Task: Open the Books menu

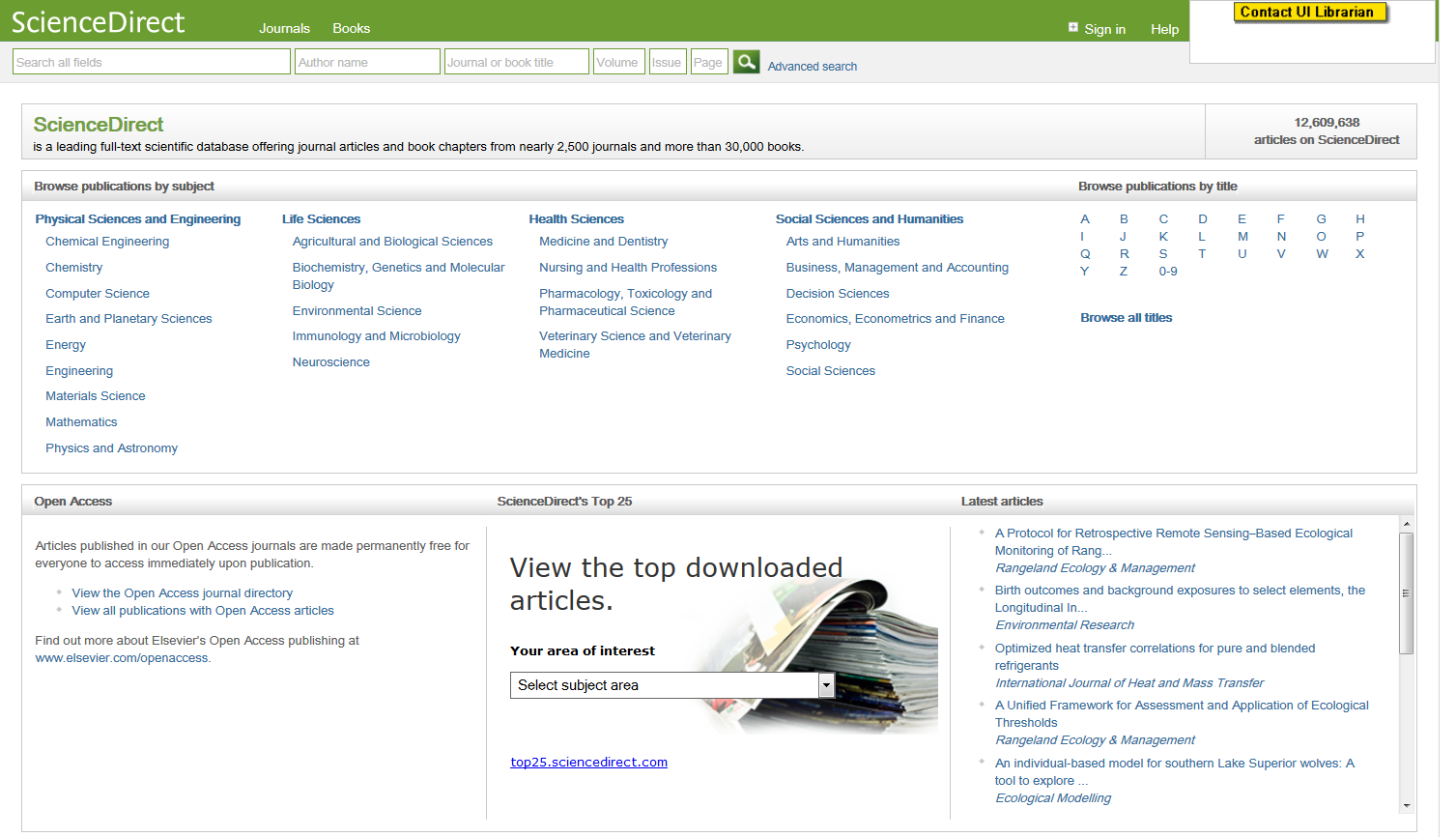Action: pos(351,29)
